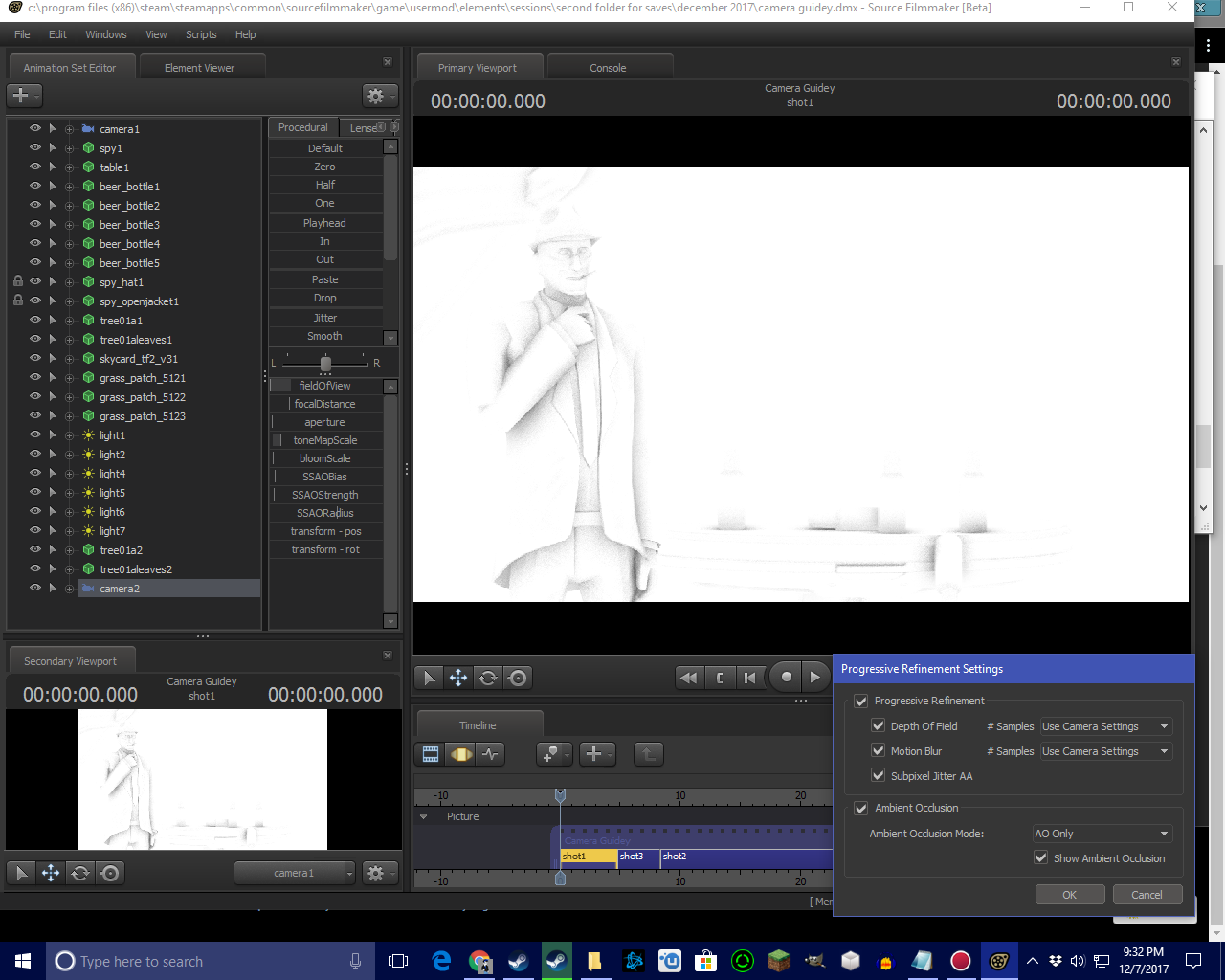Screen dimensions: 1225x980
Task: Click the plus button in Animation Set Editor
Action: pos(24,96)
